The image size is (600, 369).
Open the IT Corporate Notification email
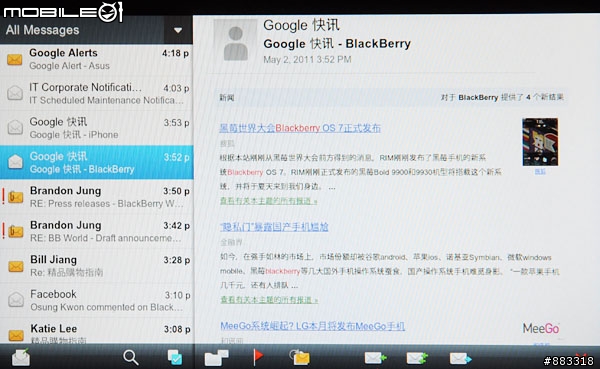pos(96,93)
